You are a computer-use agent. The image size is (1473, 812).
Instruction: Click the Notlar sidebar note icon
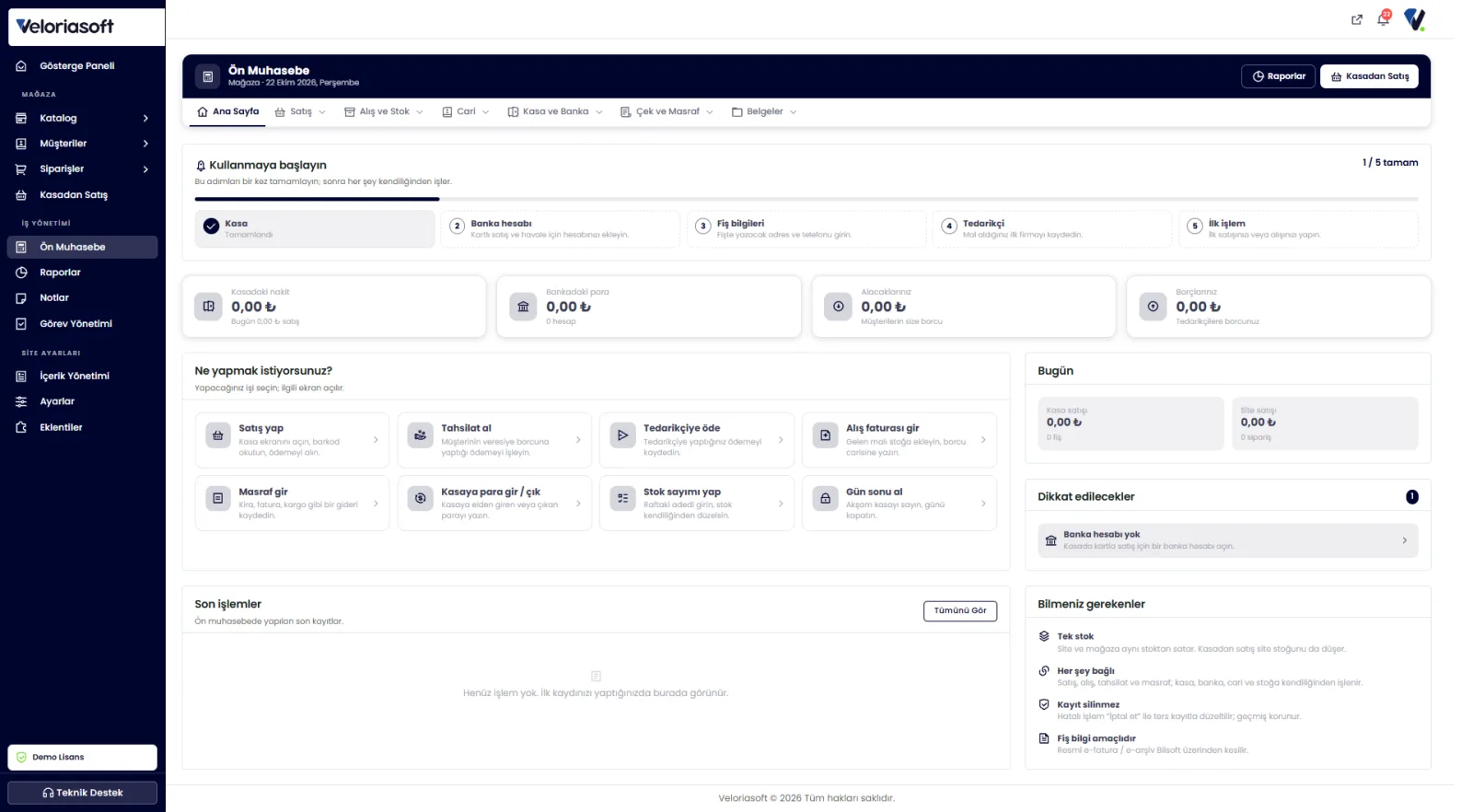(x=21, y=298)
